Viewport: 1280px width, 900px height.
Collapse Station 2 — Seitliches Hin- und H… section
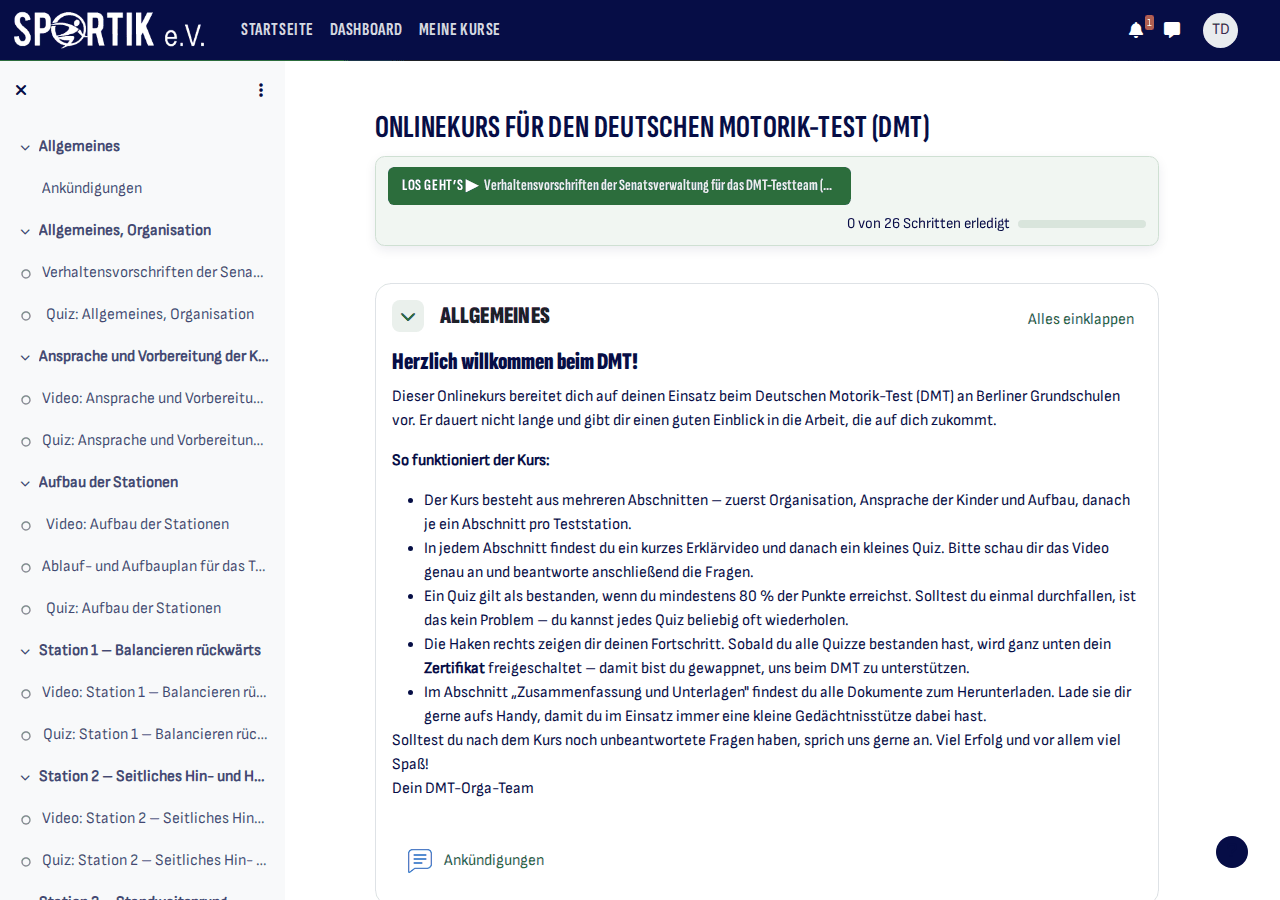click(x=25, y=777)
